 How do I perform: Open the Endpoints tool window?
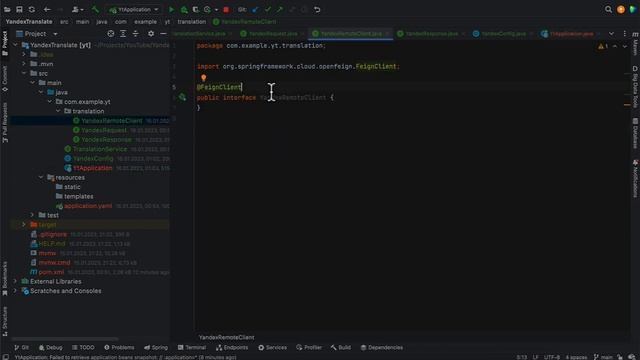(232, 347)
